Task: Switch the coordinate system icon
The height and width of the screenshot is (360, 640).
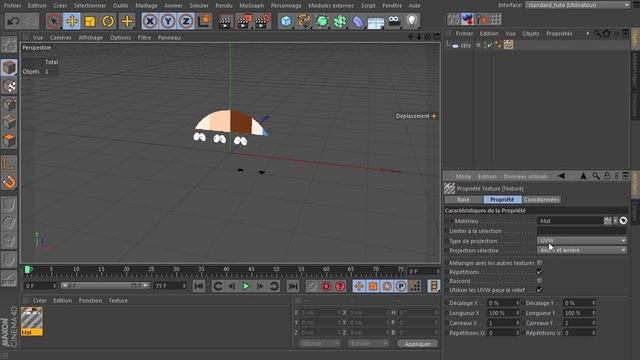Action: pos(204,21)
